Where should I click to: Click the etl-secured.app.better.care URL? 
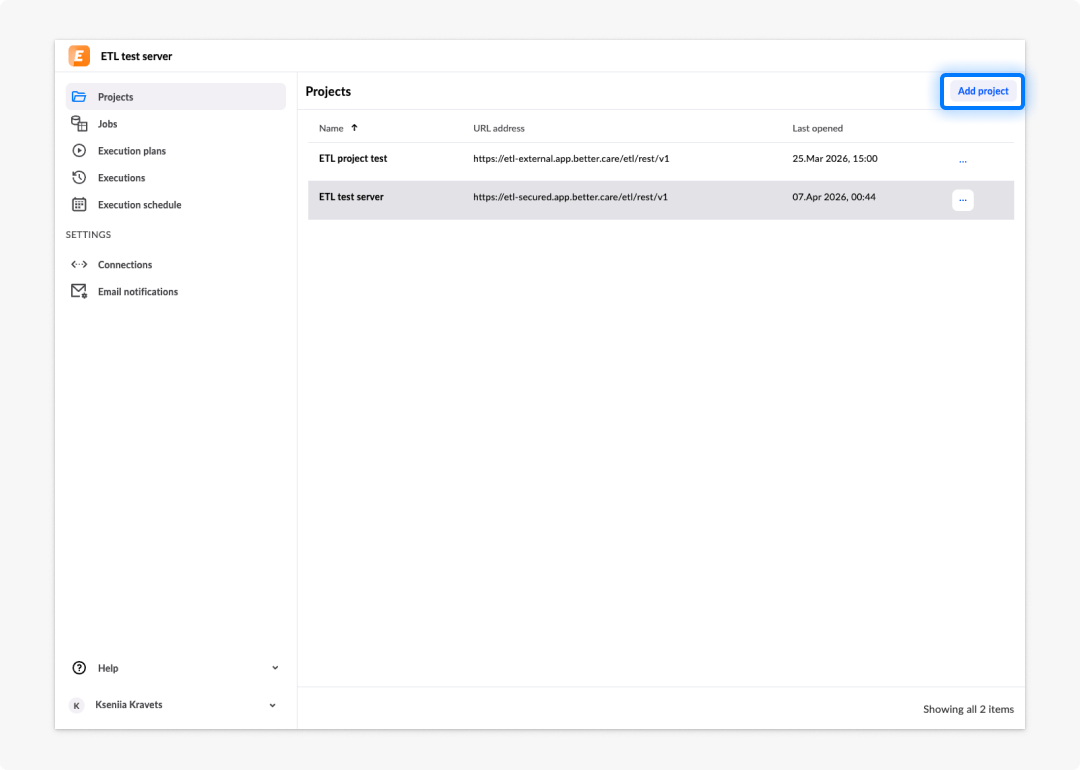570,197
